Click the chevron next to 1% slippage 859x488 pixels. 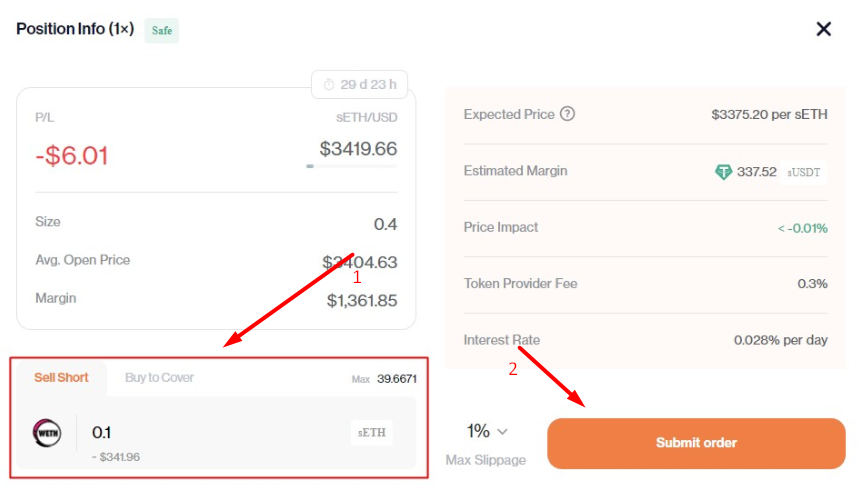tap(502, 432)
